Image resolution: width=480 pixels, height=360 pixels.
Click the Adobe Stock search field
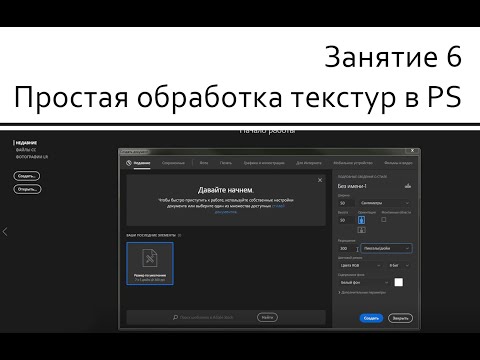click(213, 317)
